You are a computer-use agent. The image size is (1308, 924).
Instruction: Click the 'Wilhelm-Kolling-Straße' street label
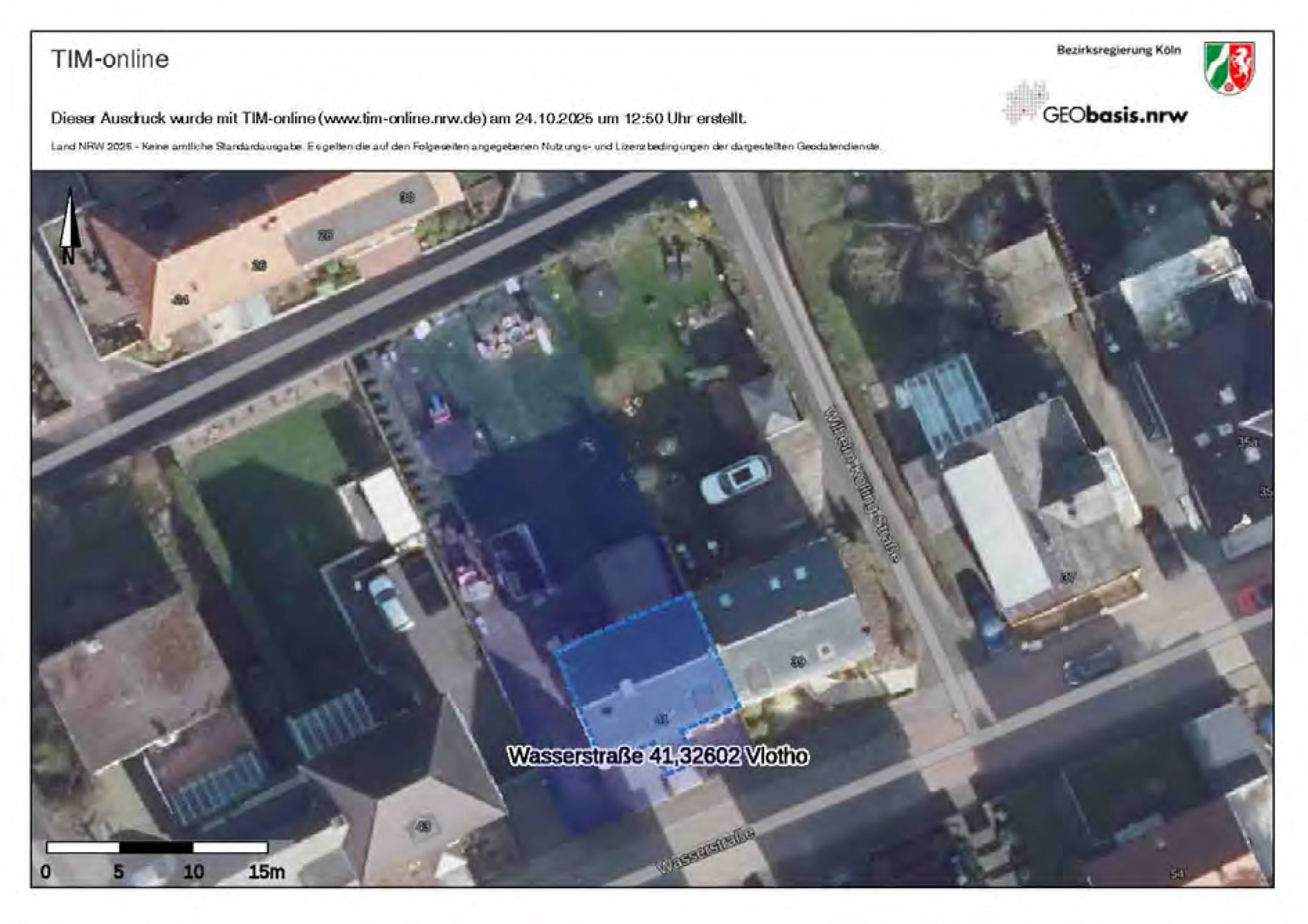(864, 483)
